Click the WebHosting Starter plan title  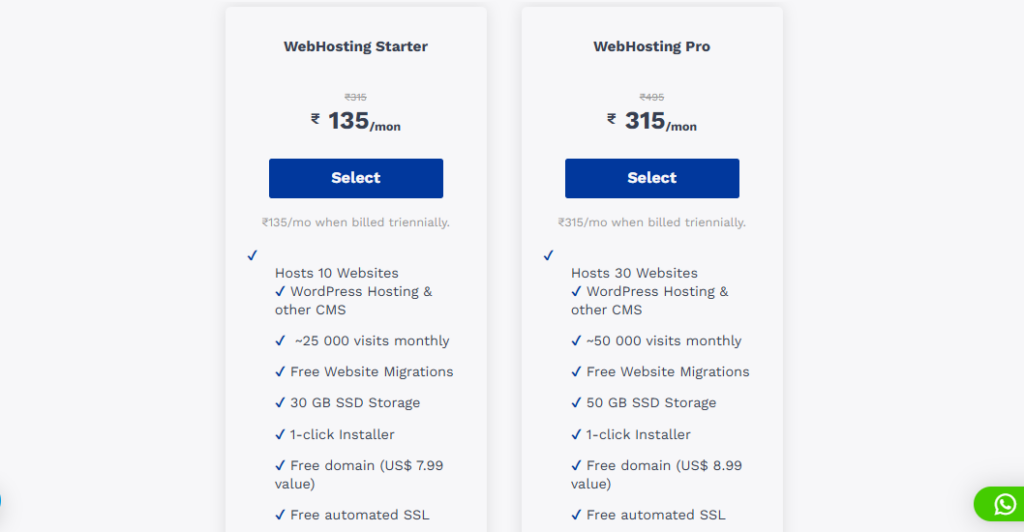click(356, 46)
